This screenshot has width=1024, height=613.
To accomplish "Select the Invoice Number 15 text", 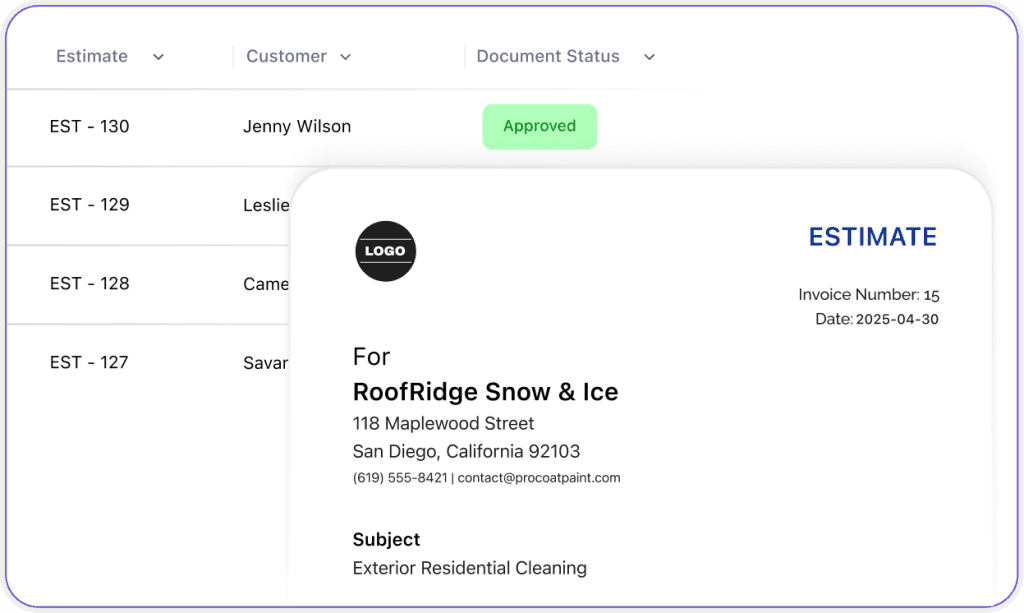I will tap(868, 295).
